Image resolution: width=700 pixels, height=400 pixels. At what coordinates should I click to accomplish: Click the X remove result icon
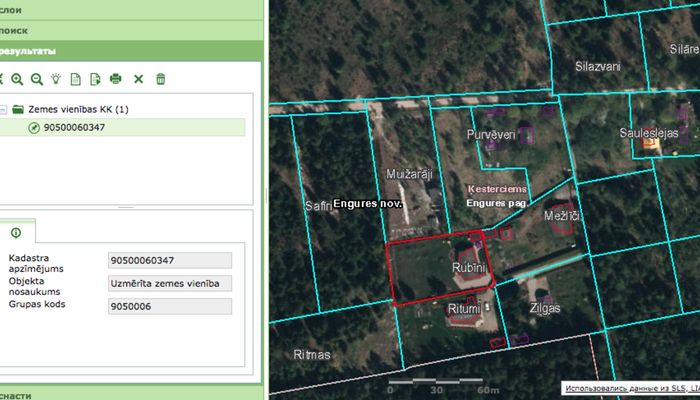(x=139, y=79)
